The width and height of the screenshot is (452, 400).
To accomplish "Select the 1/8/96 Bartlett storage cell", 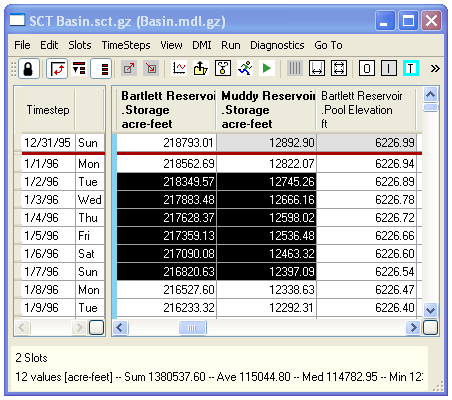I will pyautogui.click(x=167, y=290).
